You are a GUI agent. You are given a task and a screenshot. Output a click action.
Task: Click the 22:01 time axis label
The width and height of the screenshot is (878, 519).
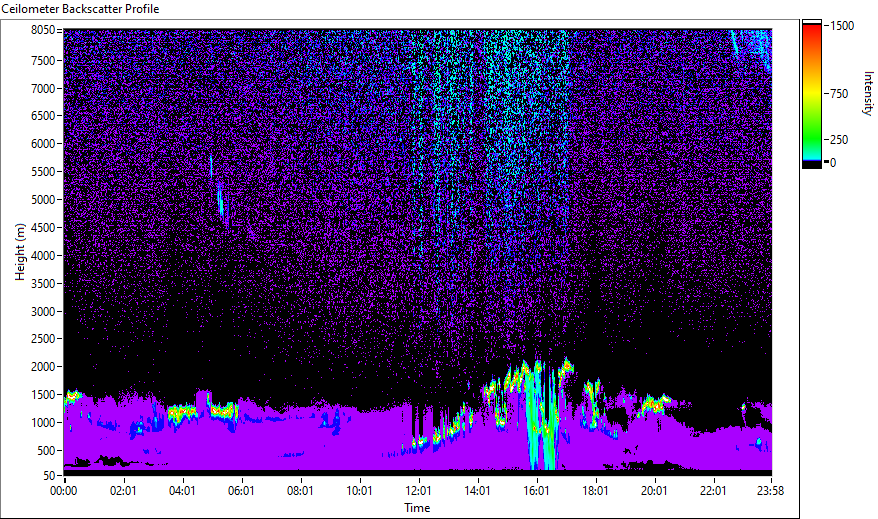point(713,491)
